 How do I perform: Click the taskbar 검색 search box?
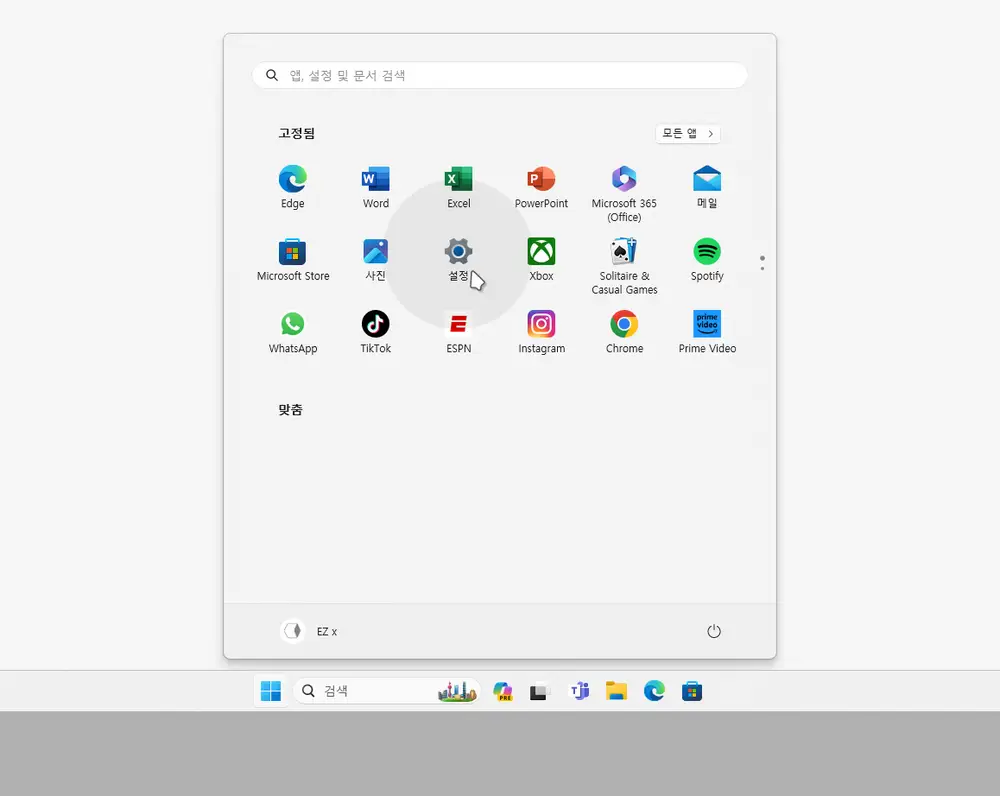point(386,691)
